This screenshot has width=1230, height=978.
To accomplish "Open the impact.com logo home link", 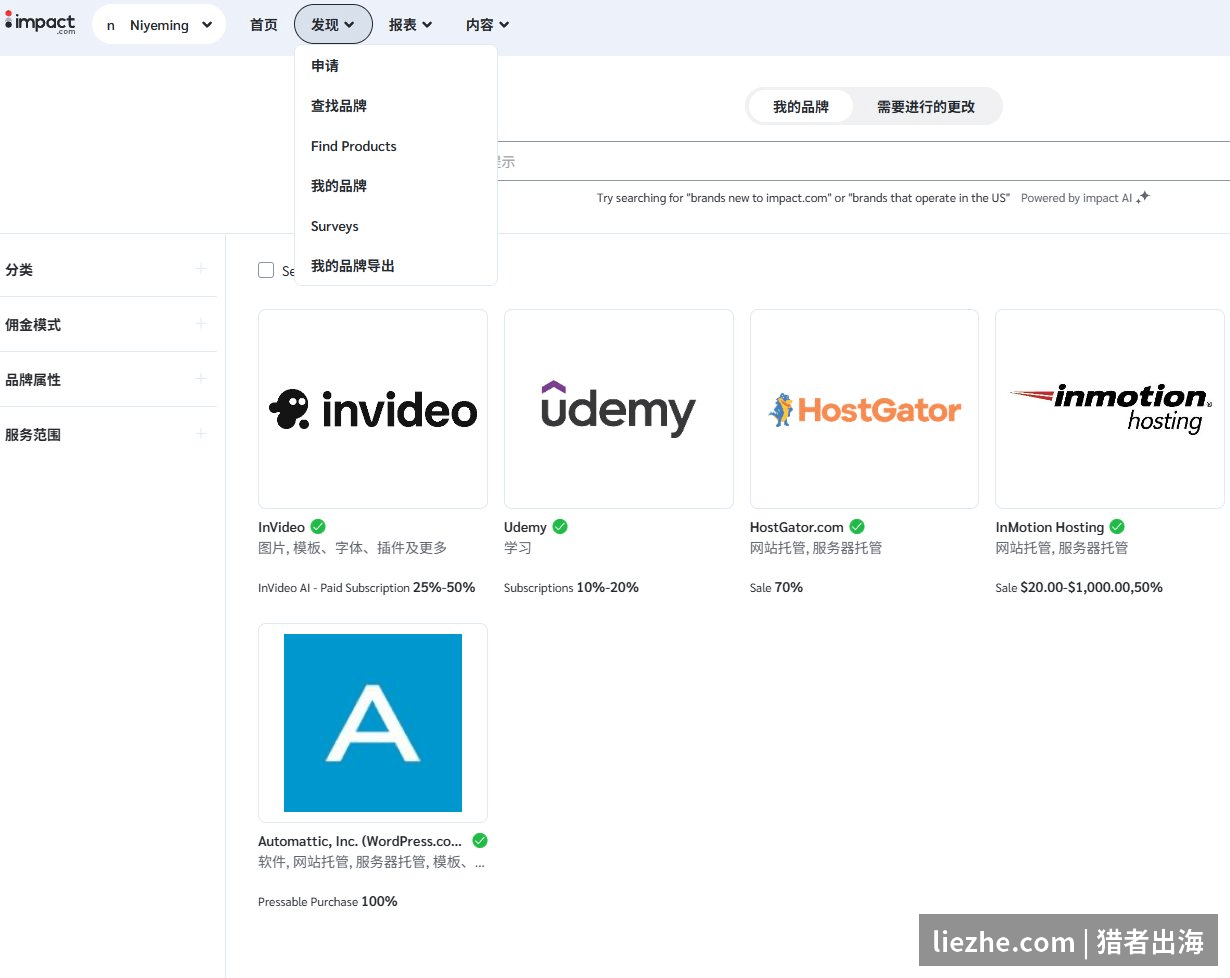I will (x=40, y=23).
